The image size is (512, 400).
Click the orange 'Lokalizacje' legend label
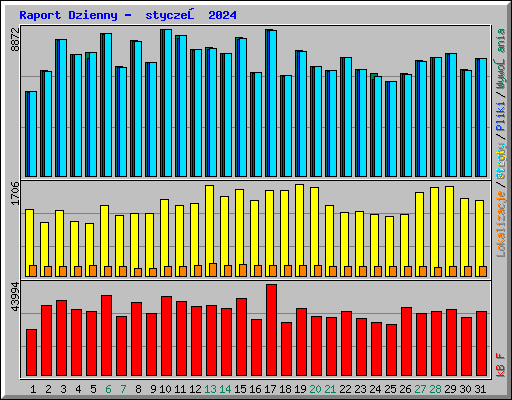(x=501, y=224)
